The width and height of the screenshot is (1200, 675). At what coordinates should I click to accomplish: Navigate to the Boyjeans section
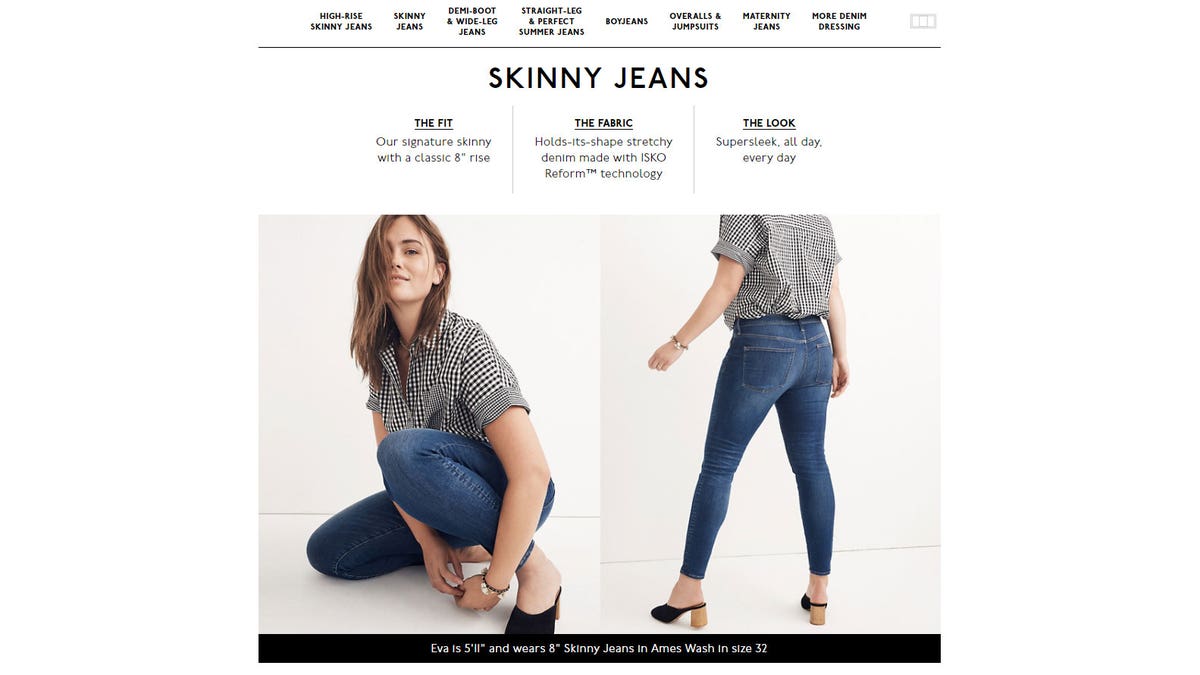click(627, 22)
